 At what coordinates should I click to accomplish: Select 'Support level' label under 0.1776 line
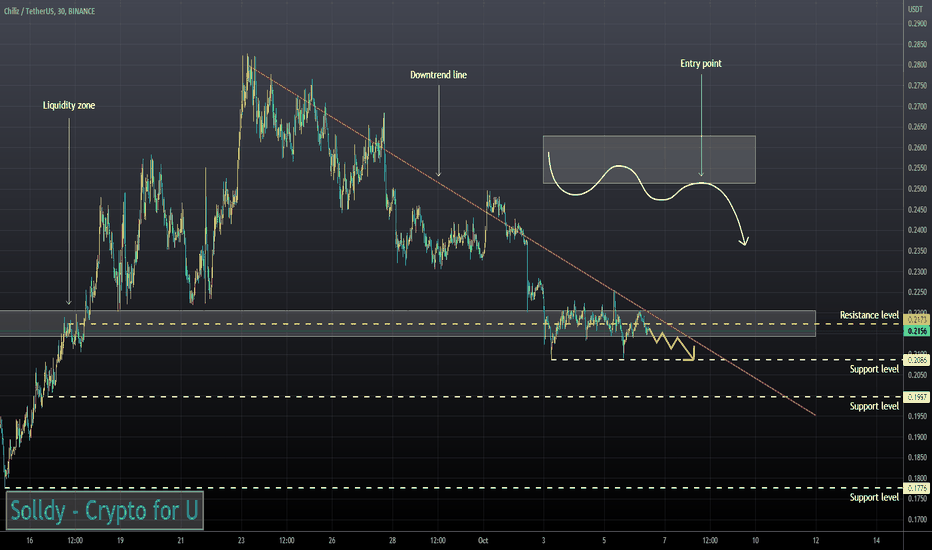click(874, 497)
